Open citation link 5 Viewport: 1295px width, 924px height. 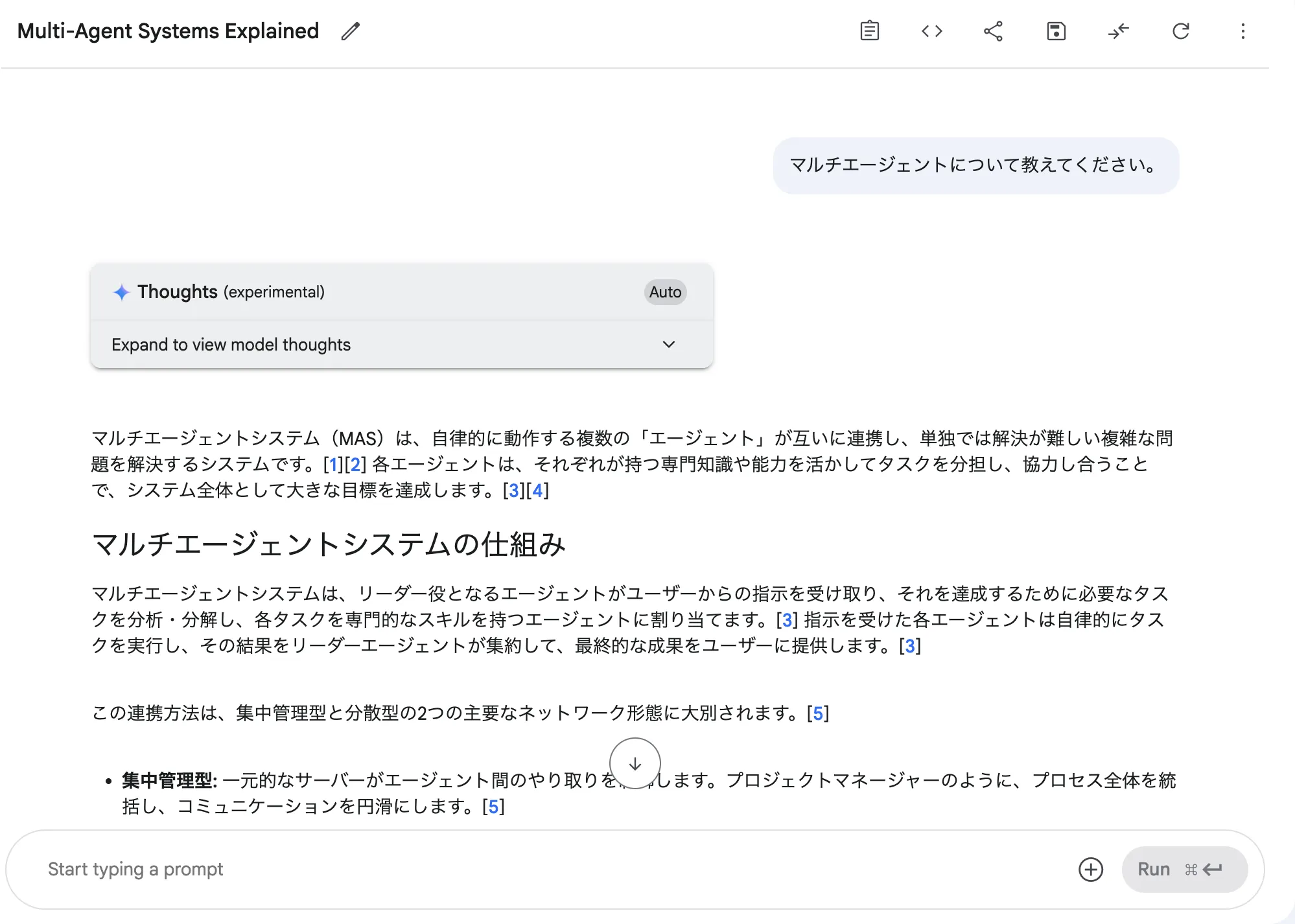tap(817, 713)
